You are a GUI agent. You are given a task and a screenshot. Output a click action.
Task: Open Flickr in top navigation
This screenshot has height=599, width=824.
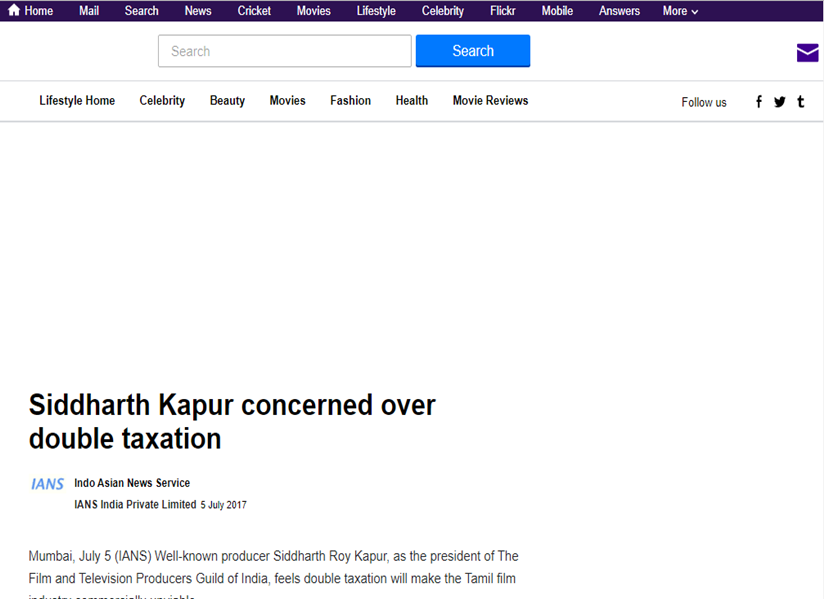pos(502,11)
